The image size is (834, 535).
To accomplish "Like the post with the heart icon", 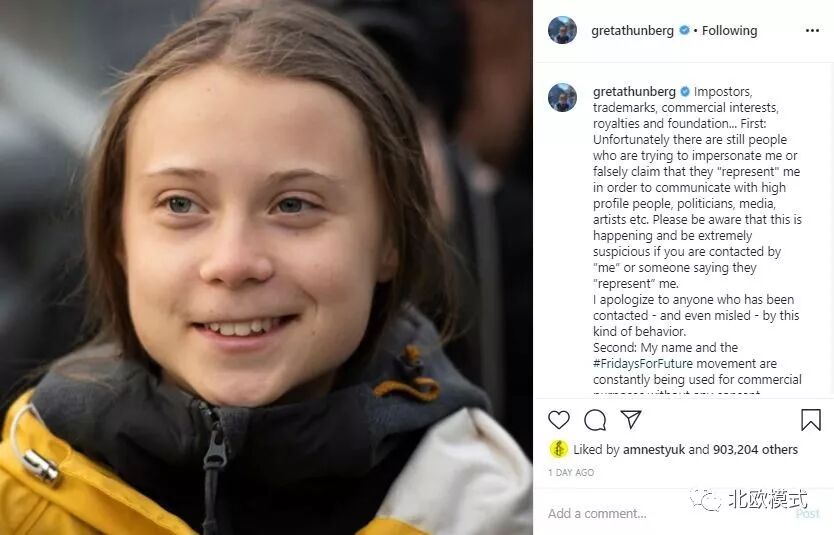I will pos(558,420).
